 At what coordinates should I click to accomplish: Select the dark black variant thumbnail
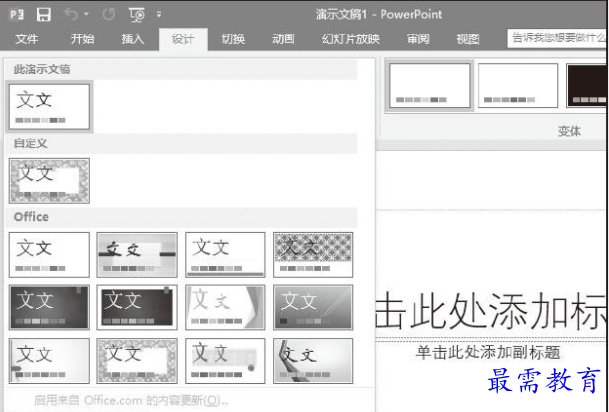pos(586,85)
